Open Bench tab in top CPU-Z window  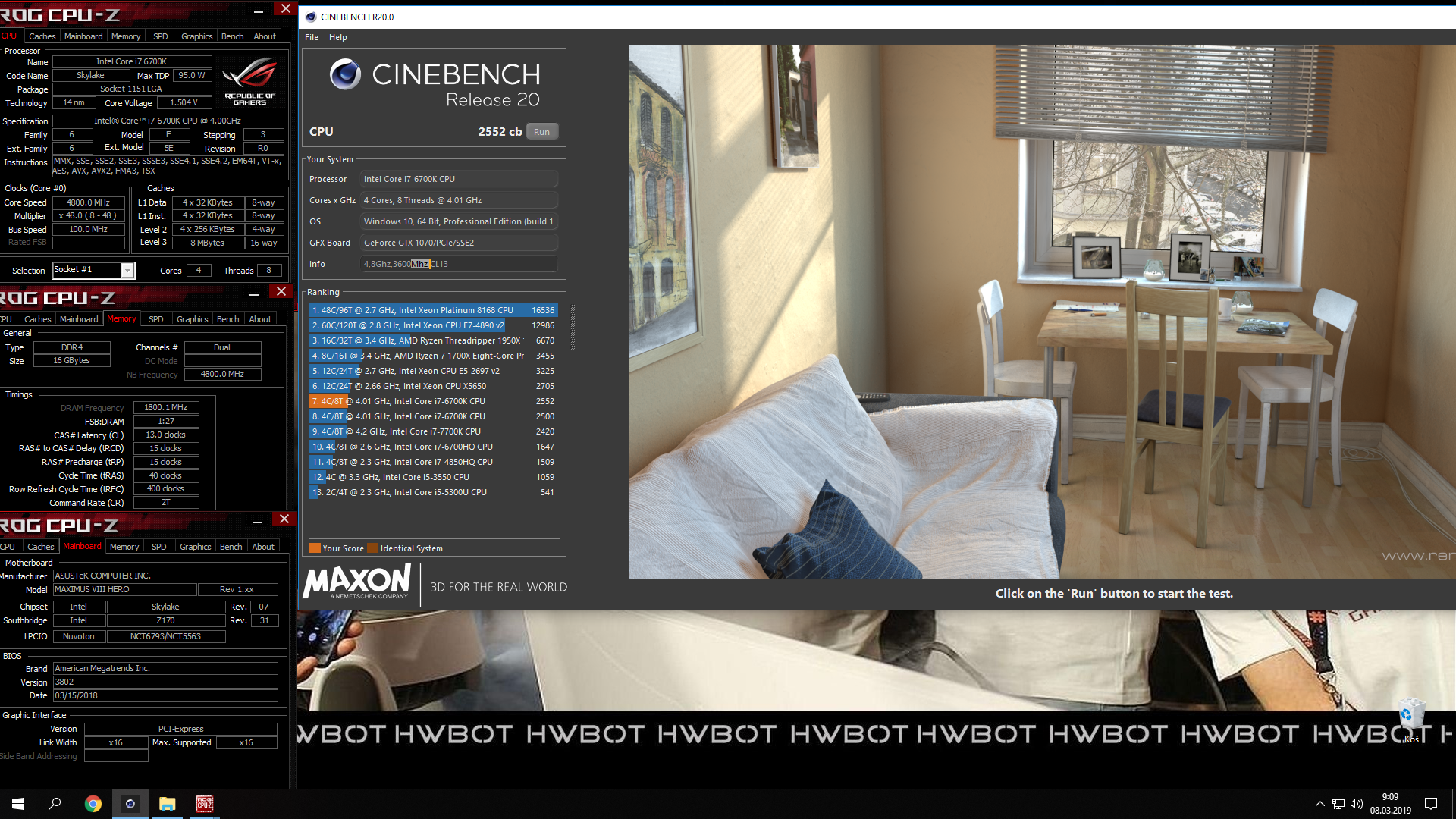(x=233, y=36)
